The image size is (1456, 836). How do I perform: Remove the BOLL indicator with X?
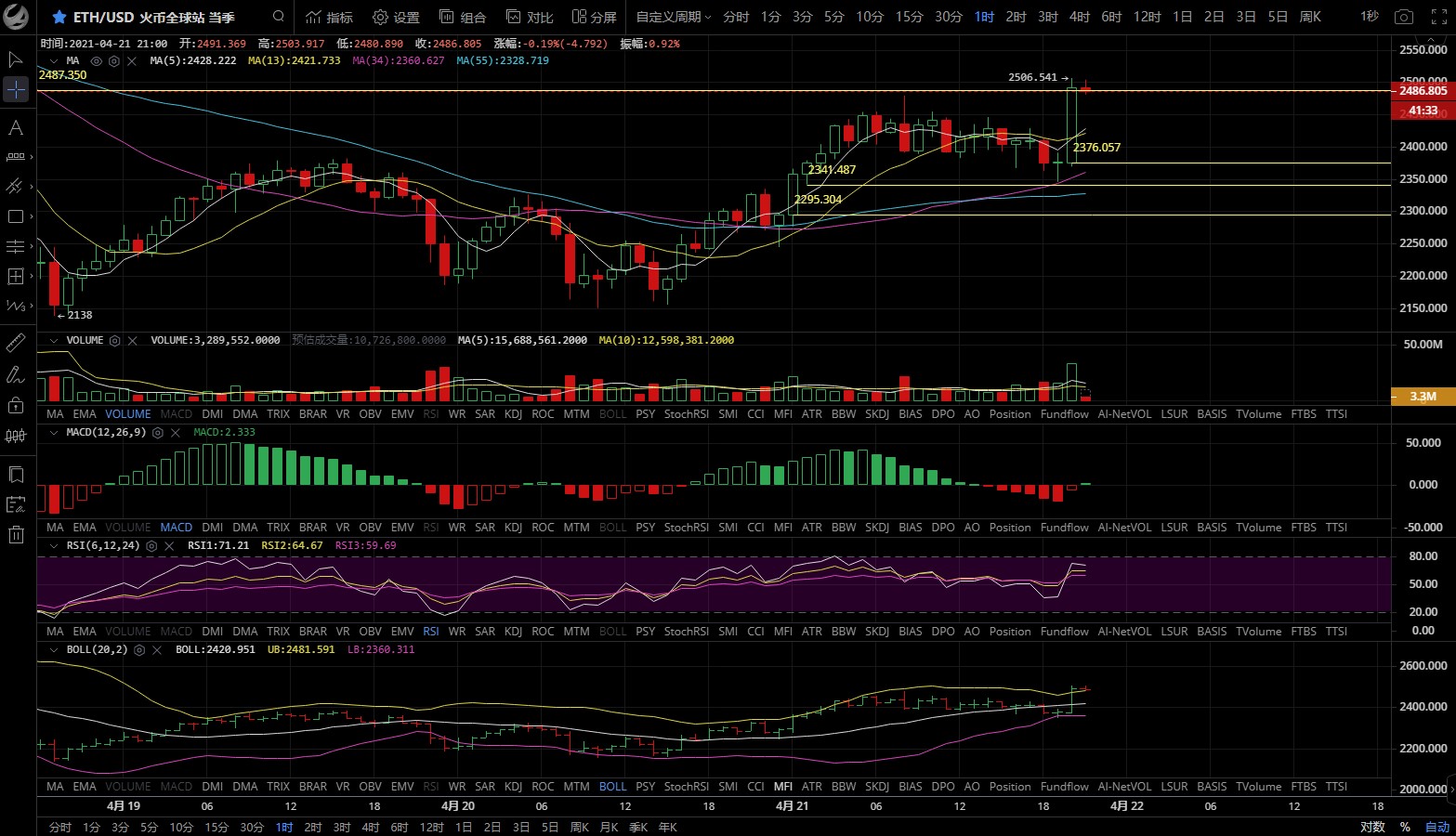[x=157, y=650]
